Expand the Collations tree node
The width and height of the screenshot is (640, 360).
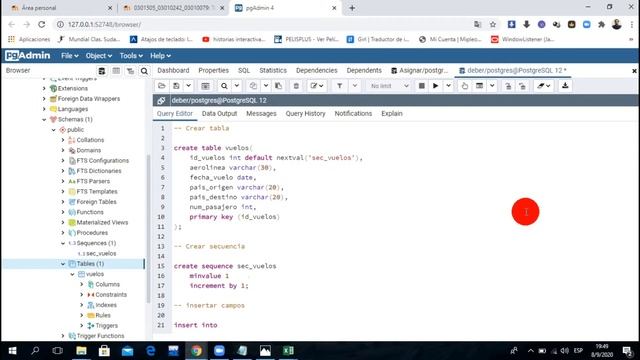point(63,140)
